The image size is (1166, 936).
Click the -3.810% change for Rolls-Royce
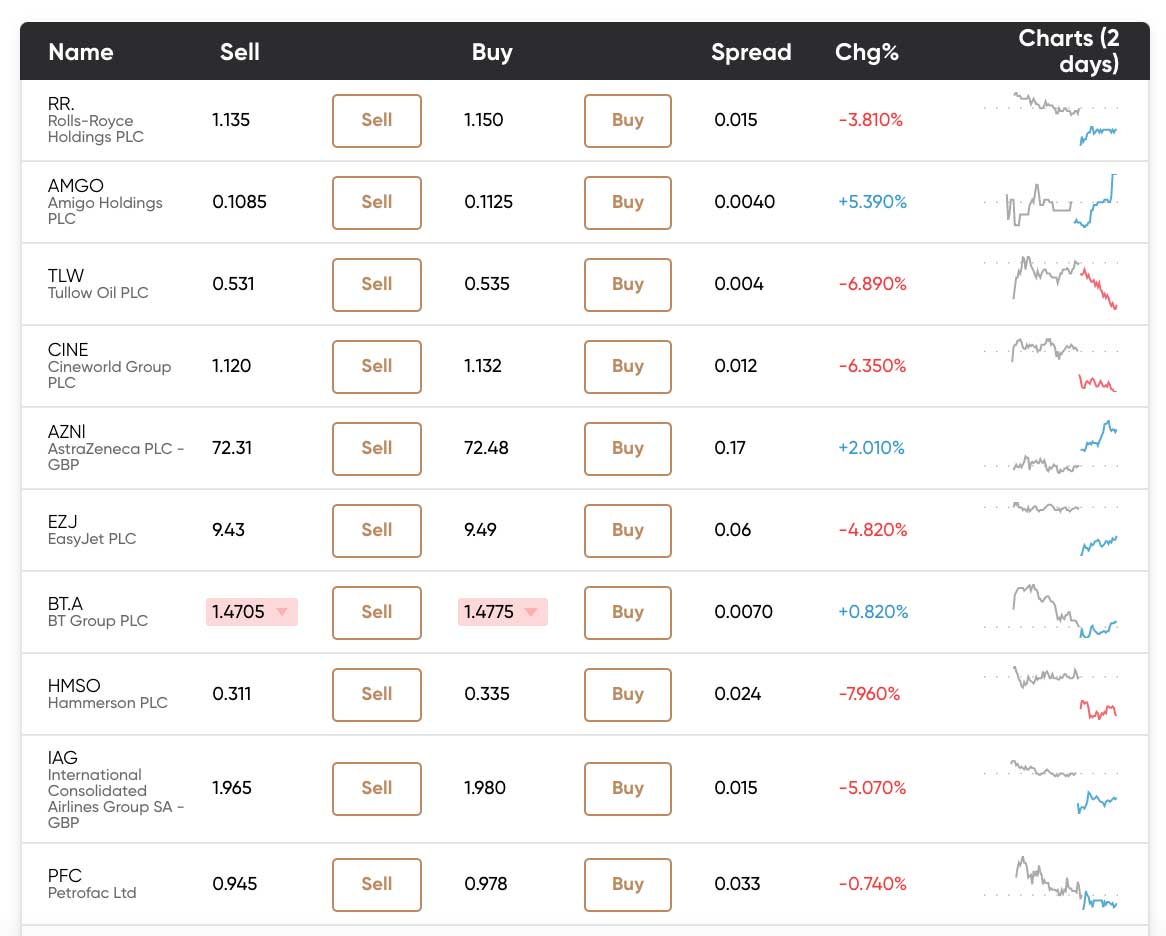871,120
